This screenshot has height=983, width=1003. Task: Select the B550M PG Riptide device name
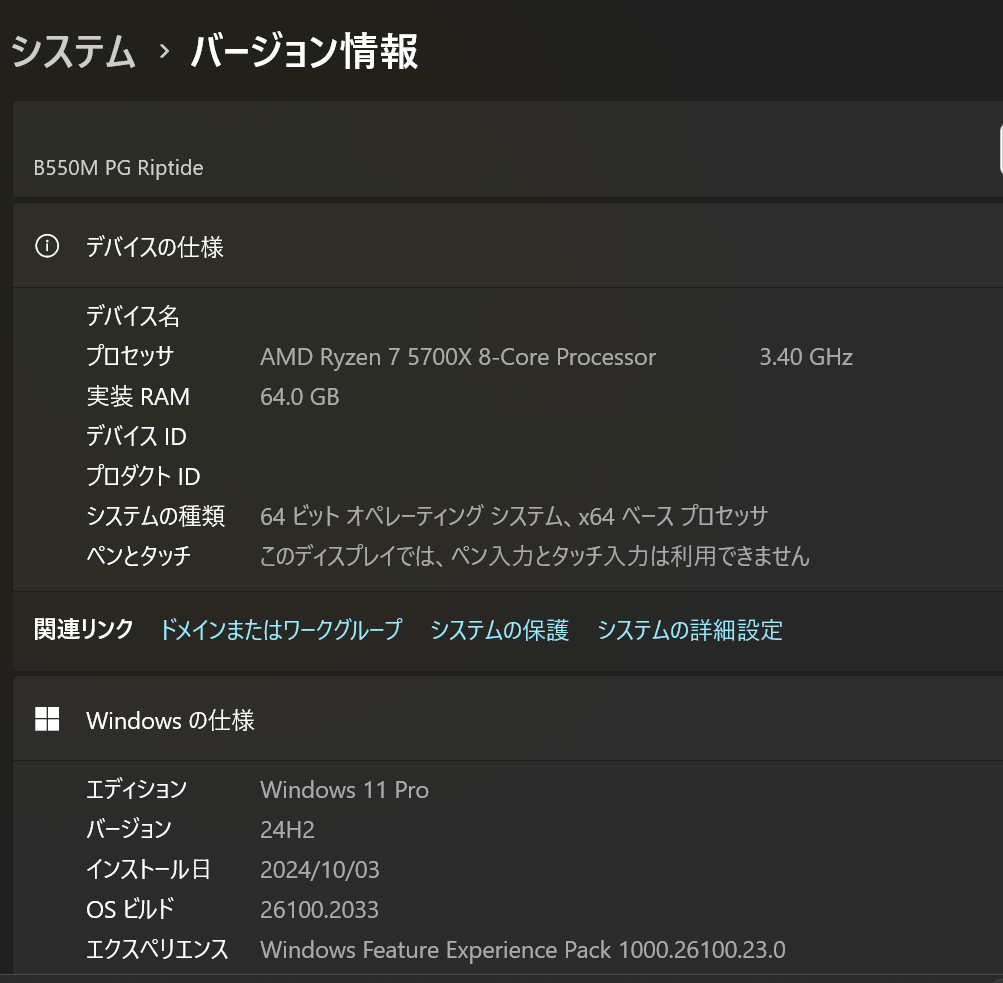(118, 168)
